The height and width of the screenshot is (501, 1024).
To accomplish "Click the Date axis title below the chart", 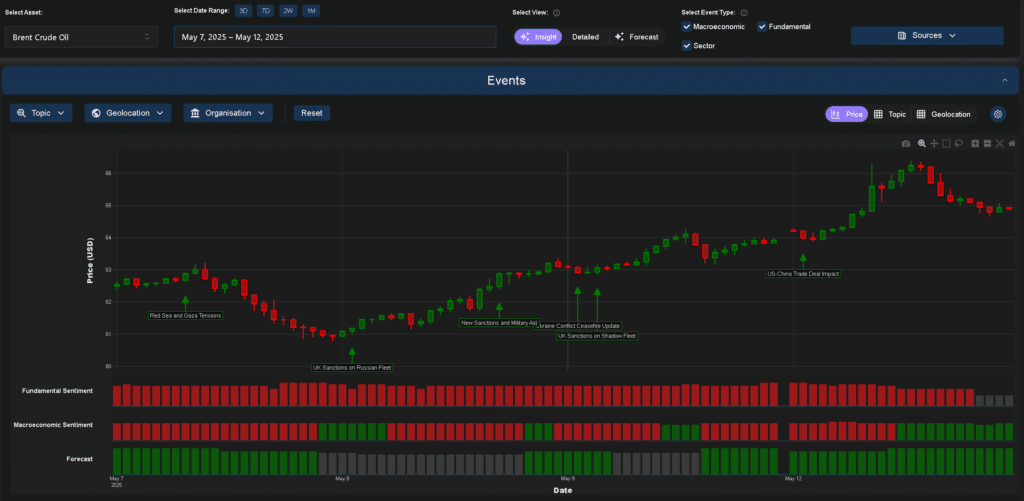I will (x=563, y=490).
